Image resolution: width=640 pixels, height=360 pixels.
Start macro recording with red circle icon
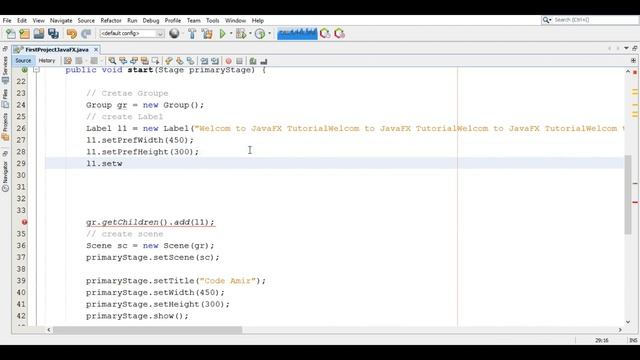[x=229, y=61]
